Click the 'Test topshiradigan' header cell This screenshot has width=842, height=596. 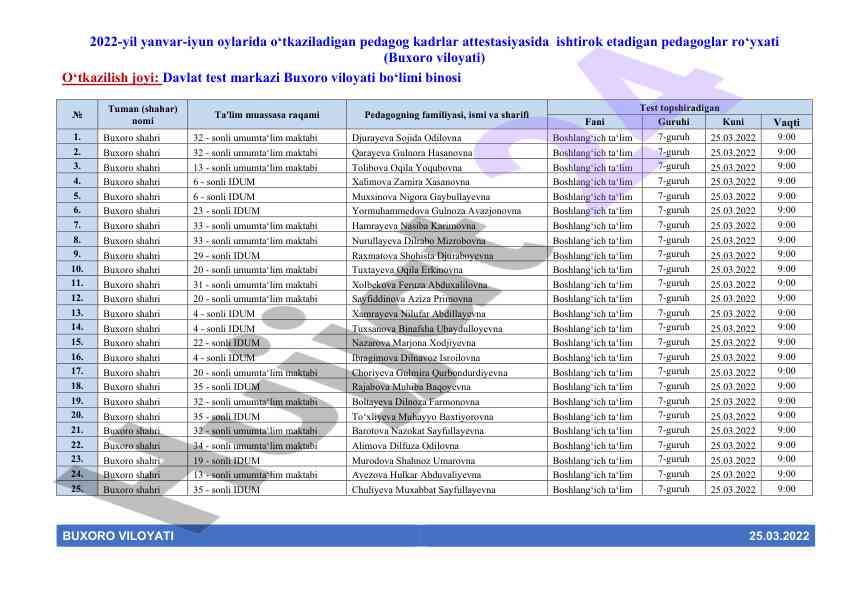(679, 107)
